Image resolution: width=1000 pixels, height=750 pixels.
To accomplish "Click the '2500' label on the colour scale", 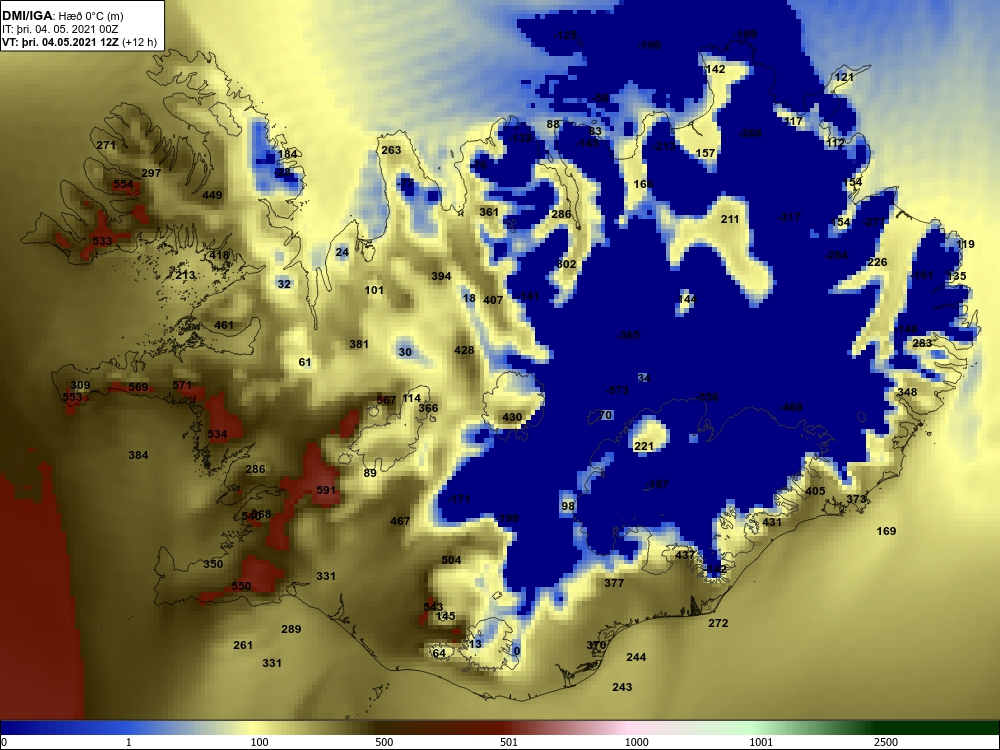I will click(886, 742).
